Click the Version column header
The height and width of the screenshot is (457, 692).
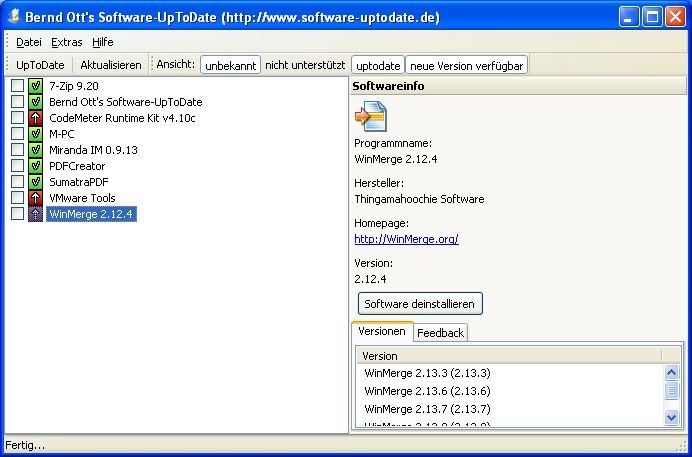point(509,356)
